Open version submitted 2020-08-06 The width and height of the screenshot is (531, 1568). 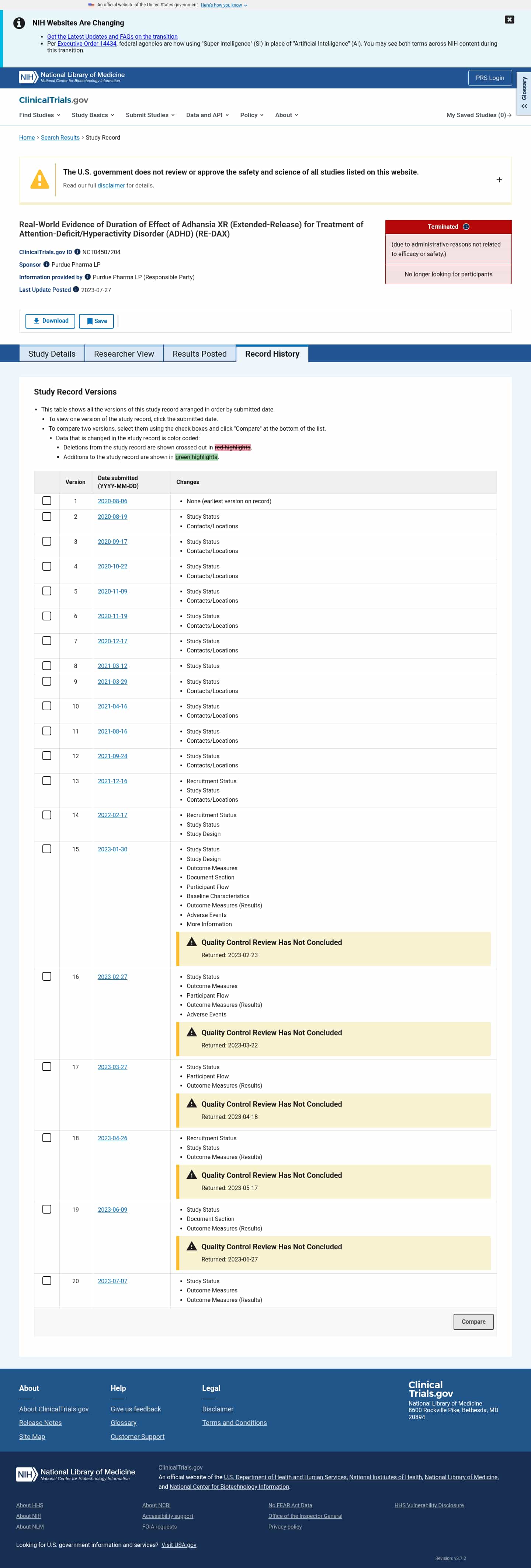[x=113, y=501]
